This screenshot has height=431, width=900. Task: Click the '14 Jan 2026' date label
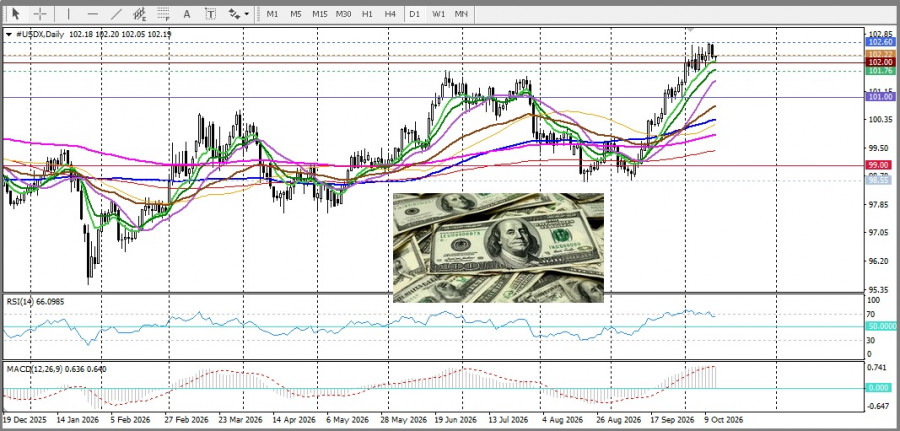point(80,419)
